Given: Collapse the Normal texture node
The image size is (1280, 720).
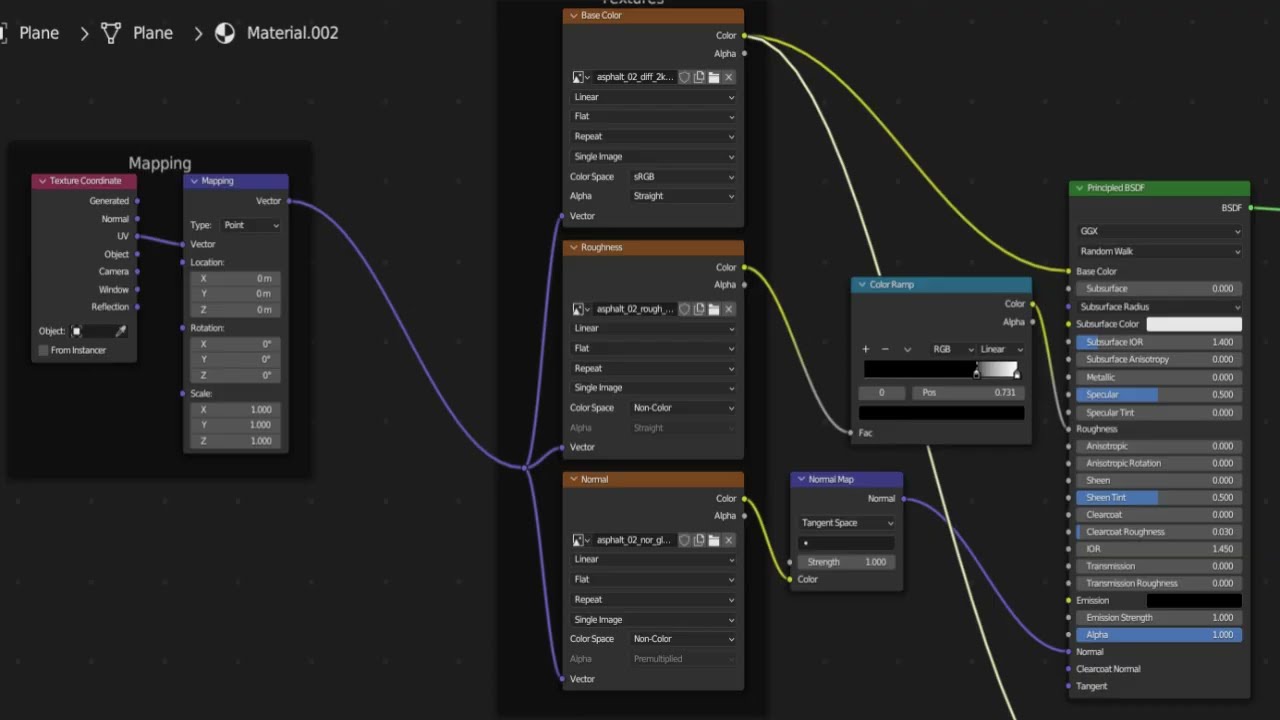Looking at the screenshot, I should click(x=574, y=479).
